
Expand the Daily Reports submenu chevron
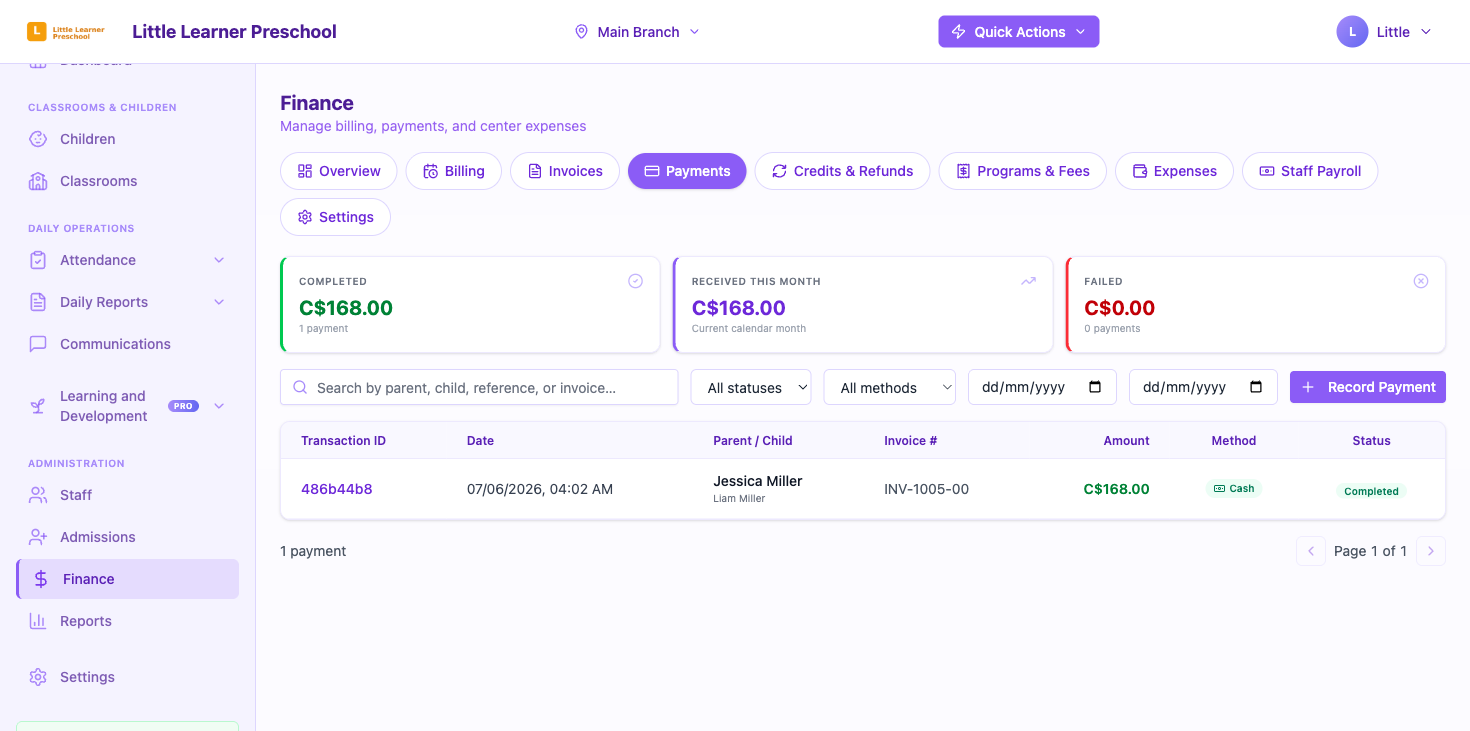219,302
